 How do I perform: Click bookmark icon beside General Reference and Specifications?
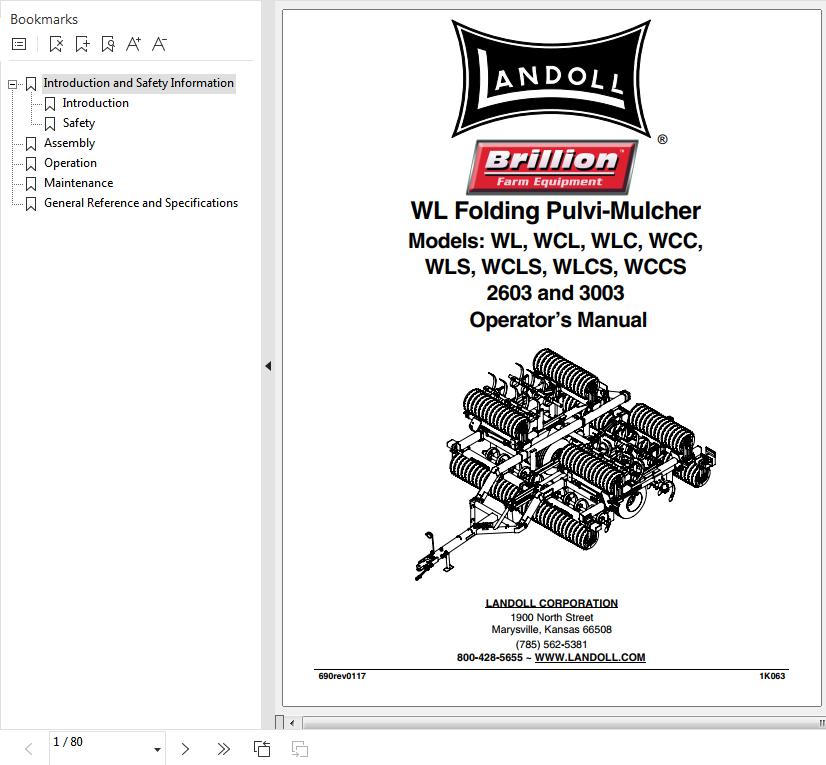point(31,204)
